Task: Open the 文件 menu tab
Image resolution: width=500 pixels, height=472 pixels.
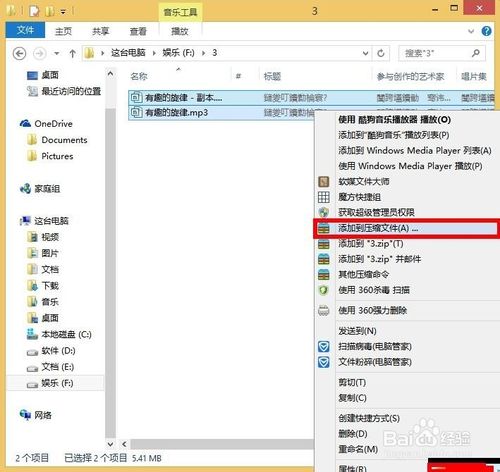Action: coord(25,30)
